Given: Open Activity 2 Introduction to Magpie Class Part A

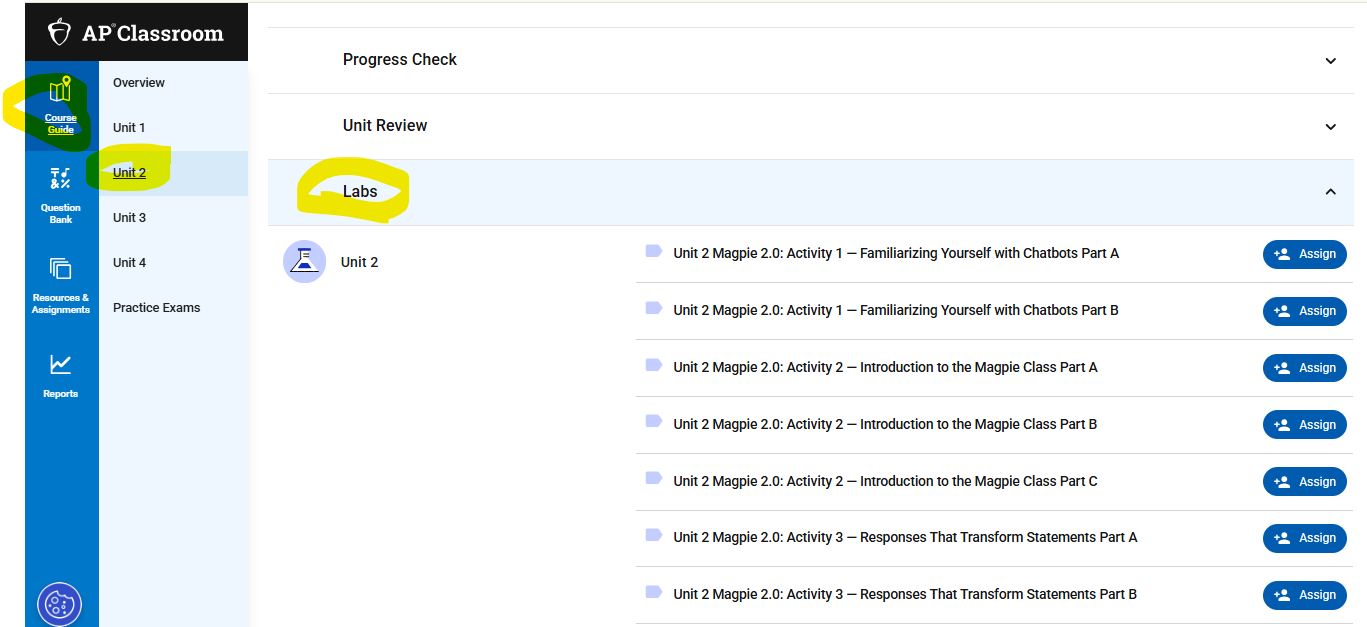Looking at the screenshot, I should (885, 368).
